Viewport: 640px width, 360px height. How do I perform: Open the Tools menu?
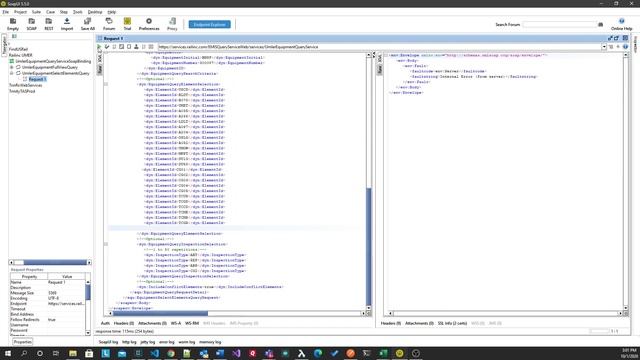click(x=78, y=12)
